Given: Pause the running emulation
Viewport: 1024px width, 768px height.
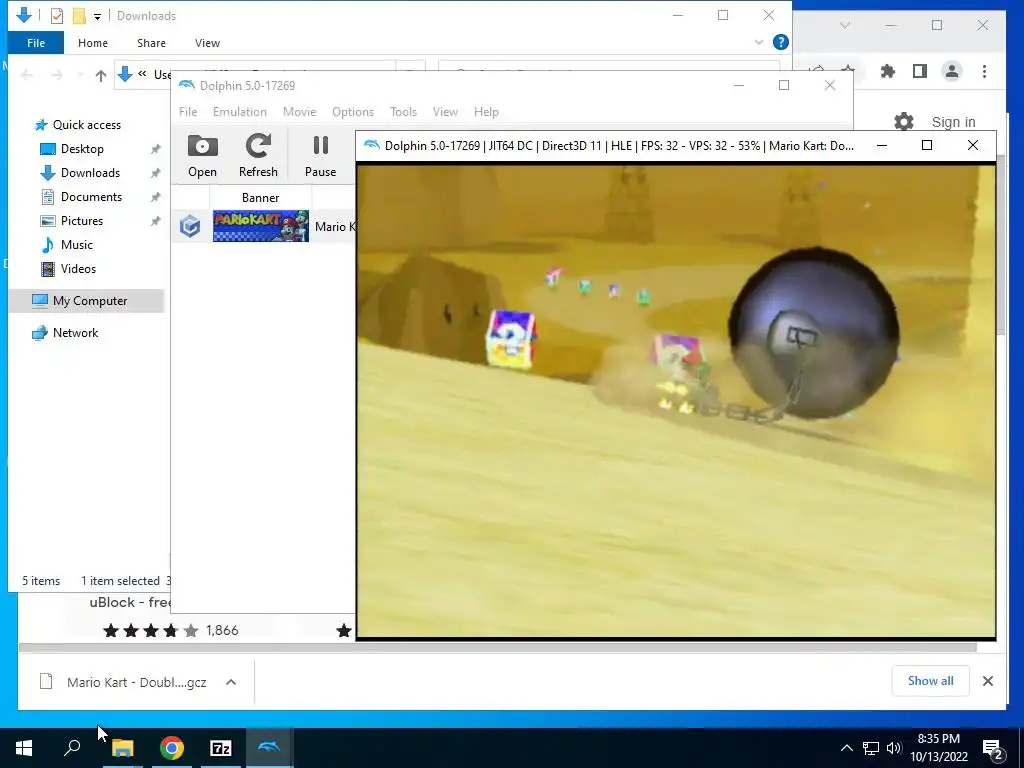Looking at the screenshot, I should click(x=320, y=155).
